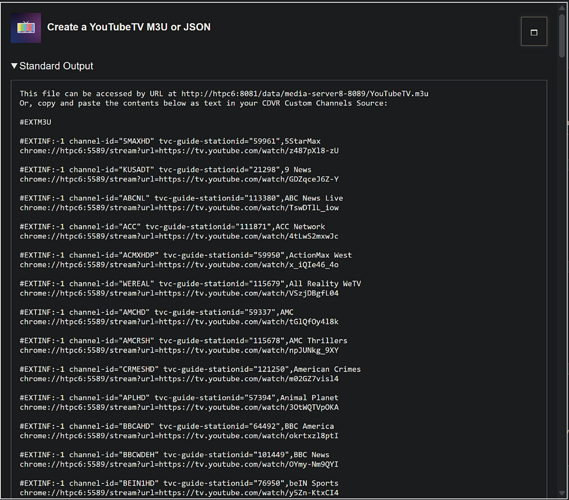Click the stream URL ending TswDTlL_iow
This screenshot has height=500, width=569.
(x=179, y=208)
